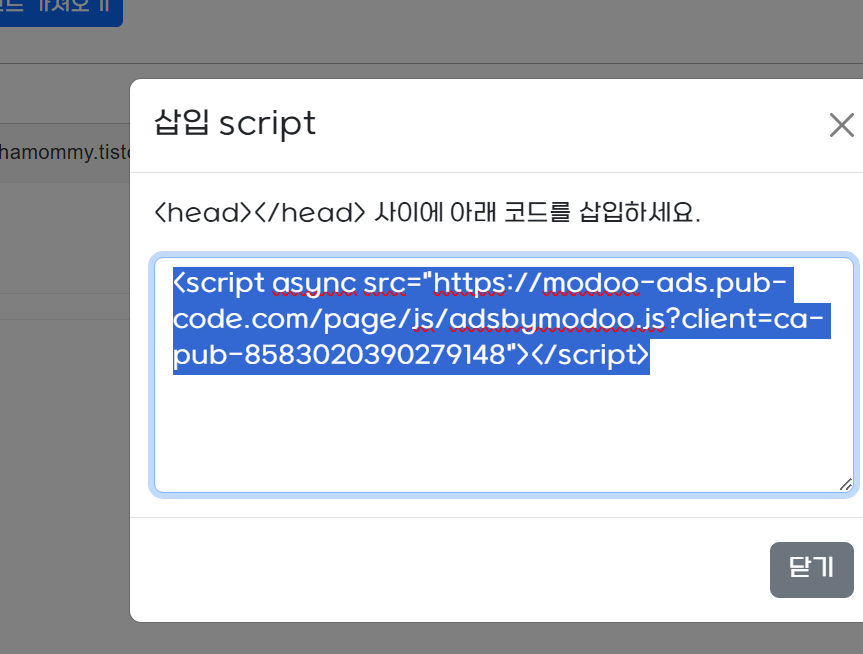Screen dimensions: 863x654
Task: Click inside the script code textarea
Action: click(x=504, y=375)
